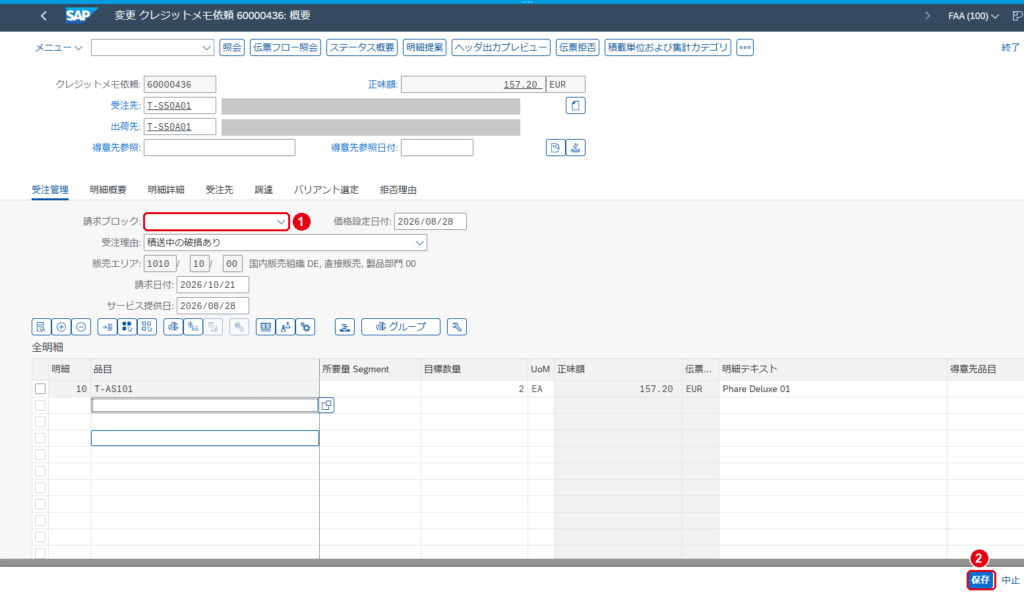The width and height of the screenshot is (1024, 593).
Task: Switch to the 明細詳細 tab
Action: [x=166, y=189]
